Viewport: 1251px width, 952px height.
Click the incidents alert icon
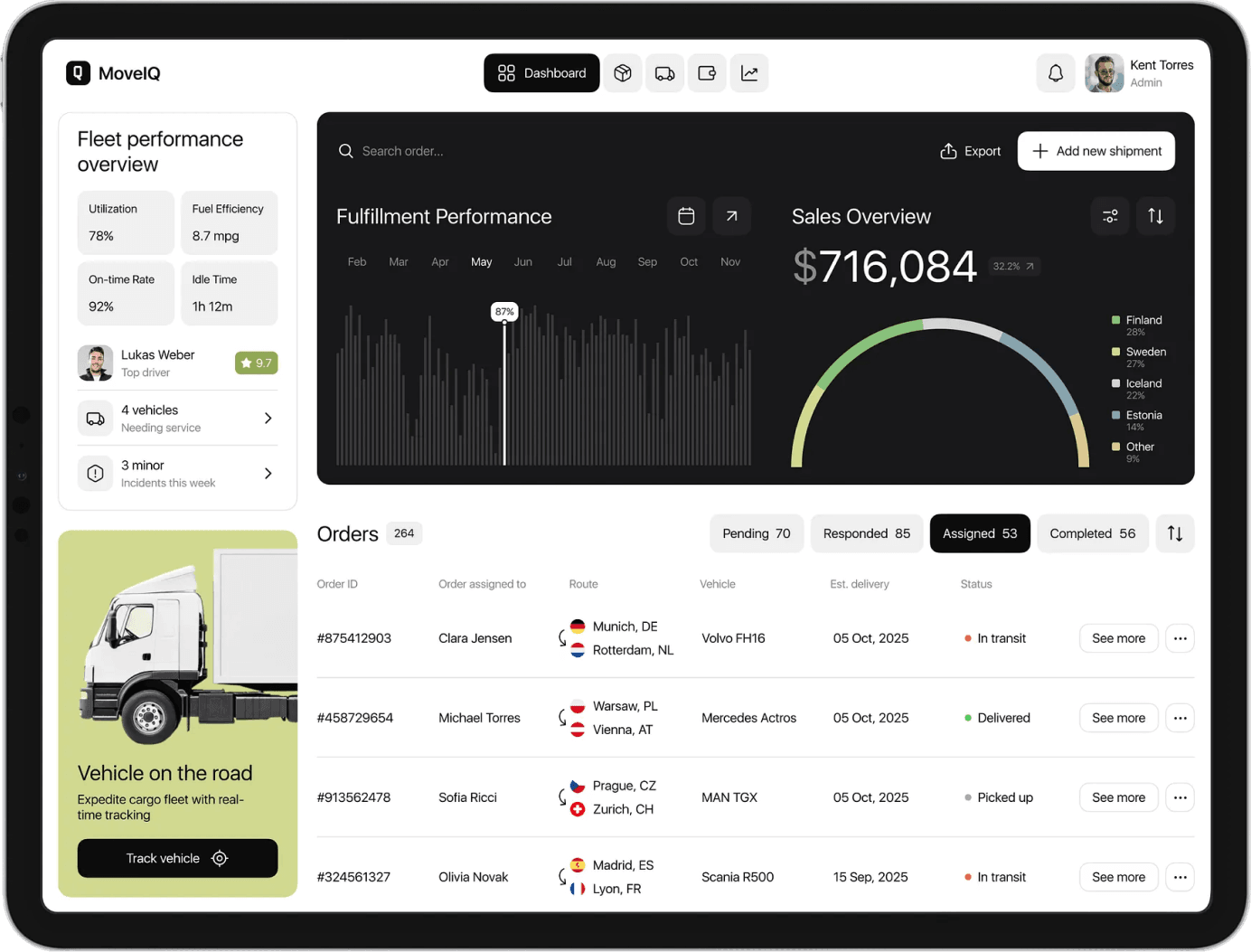click(x=95, y=473)
